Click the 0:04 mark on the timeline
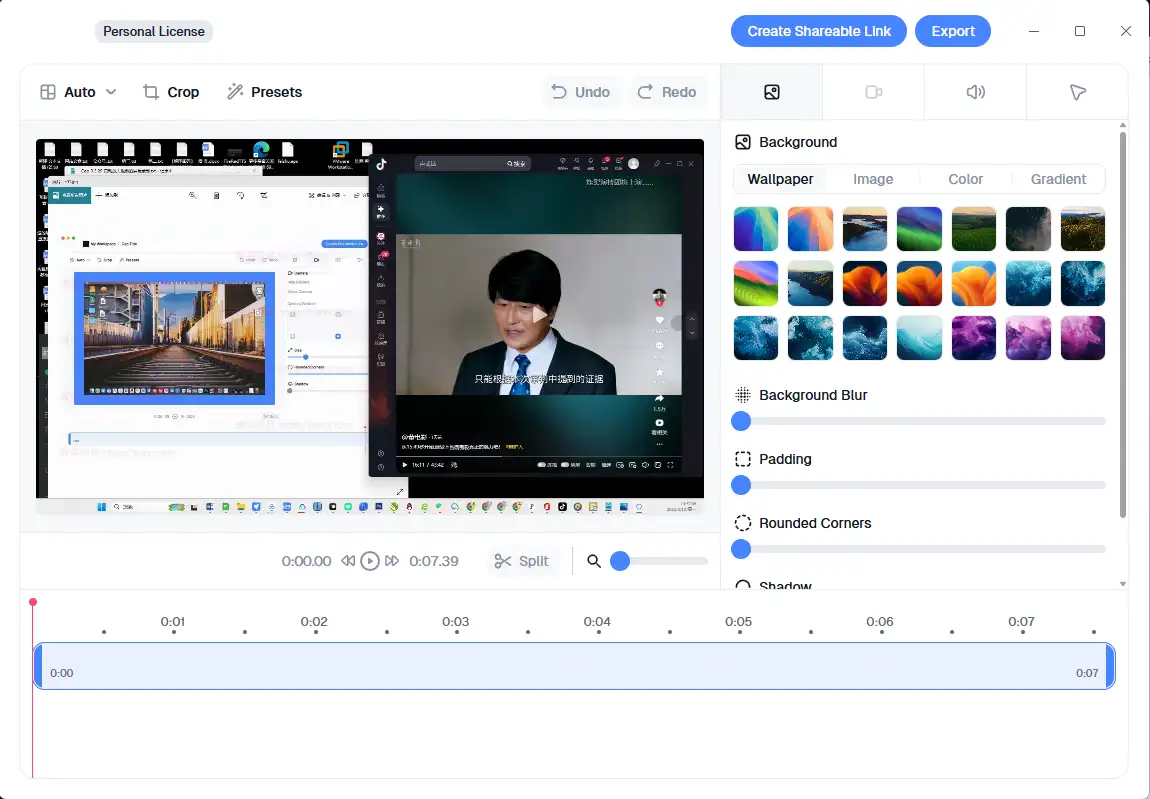 click(x=597, y=622)
